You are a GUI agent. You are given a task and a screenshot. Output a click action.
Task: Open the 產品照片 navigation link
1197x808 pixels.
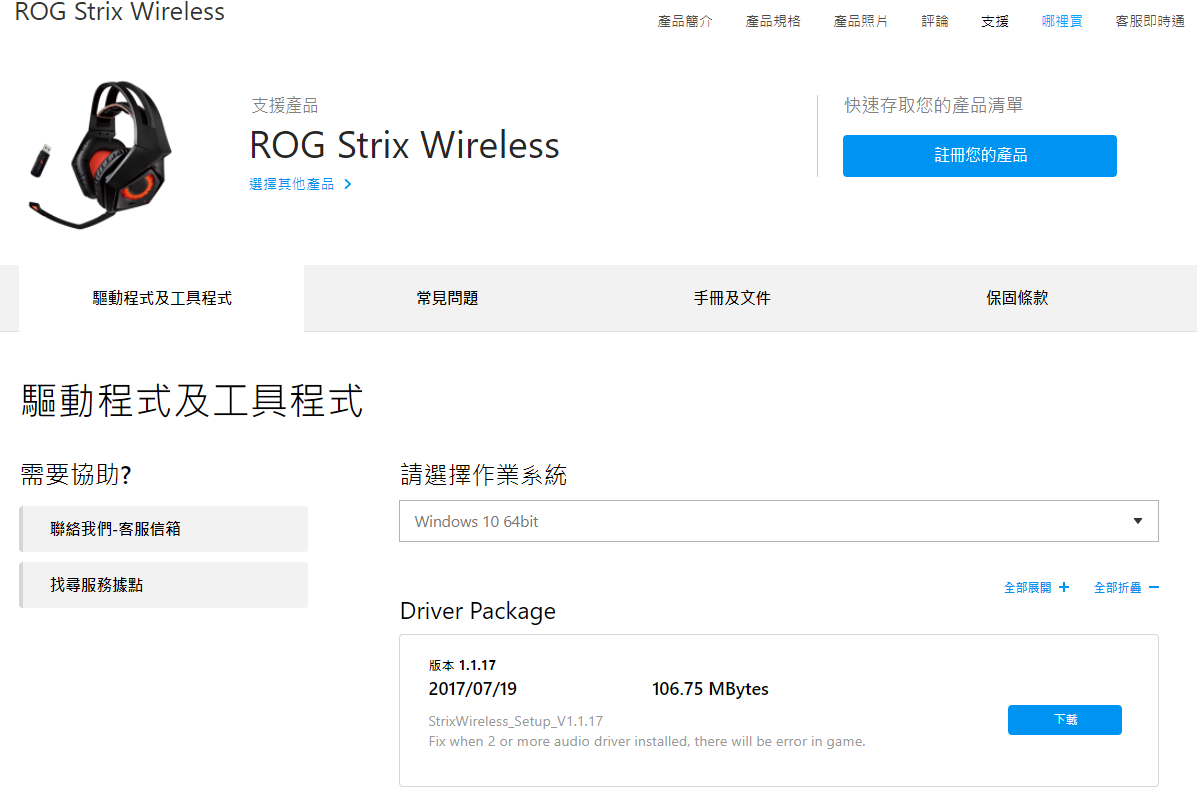[860, 21]
